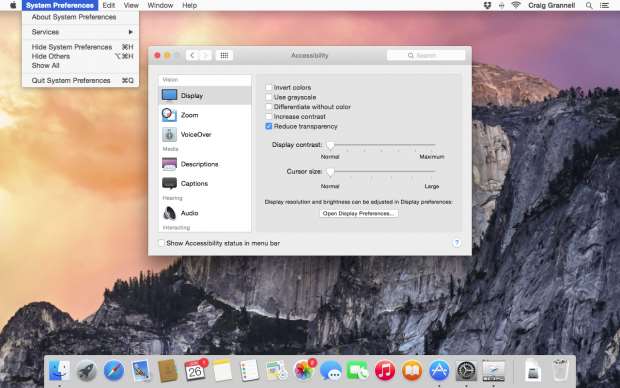Enable Use grayscale checkbox

pos(269,97)
